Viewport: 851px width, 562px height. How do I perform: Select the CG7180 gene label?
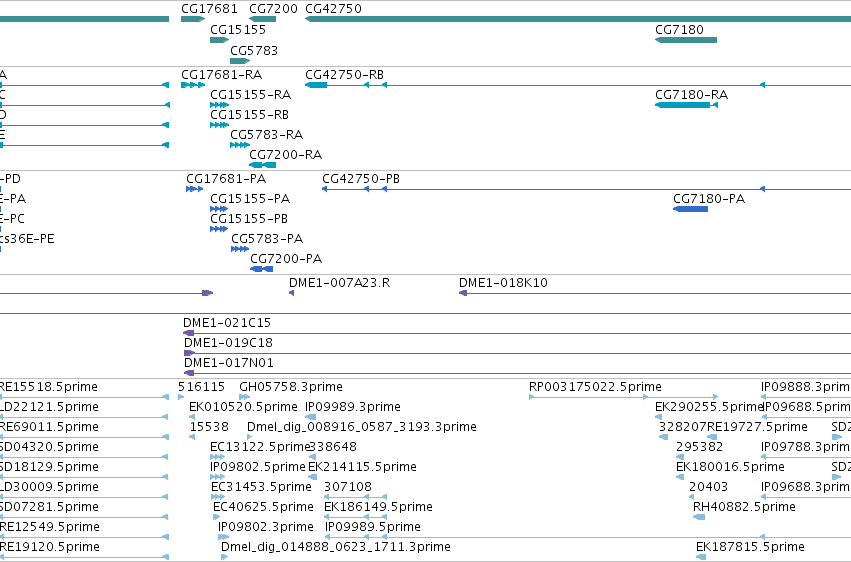[679, 30]
